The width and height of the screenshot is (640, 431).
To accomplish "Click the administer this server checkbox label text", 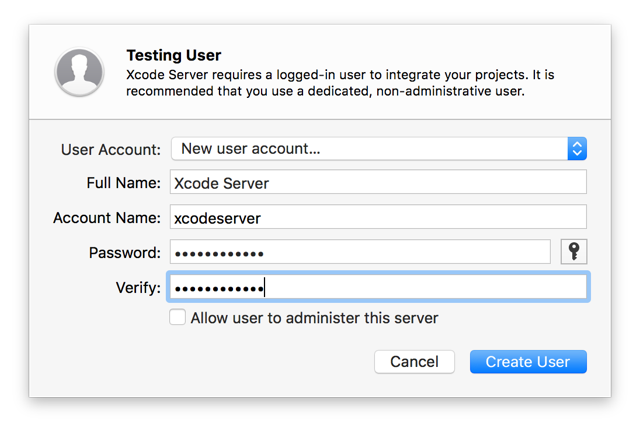I will coord(314,318).
